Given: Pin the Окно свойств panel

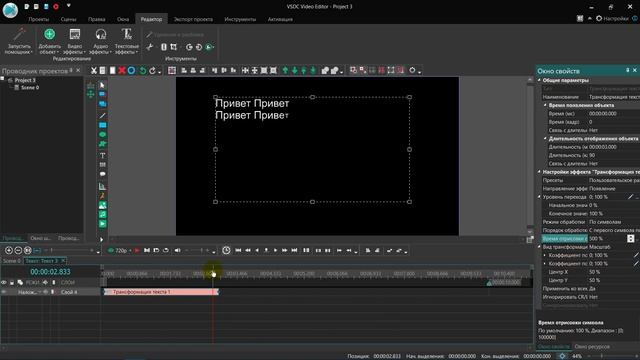Looking at the screenshot, I should coord(628,71).
